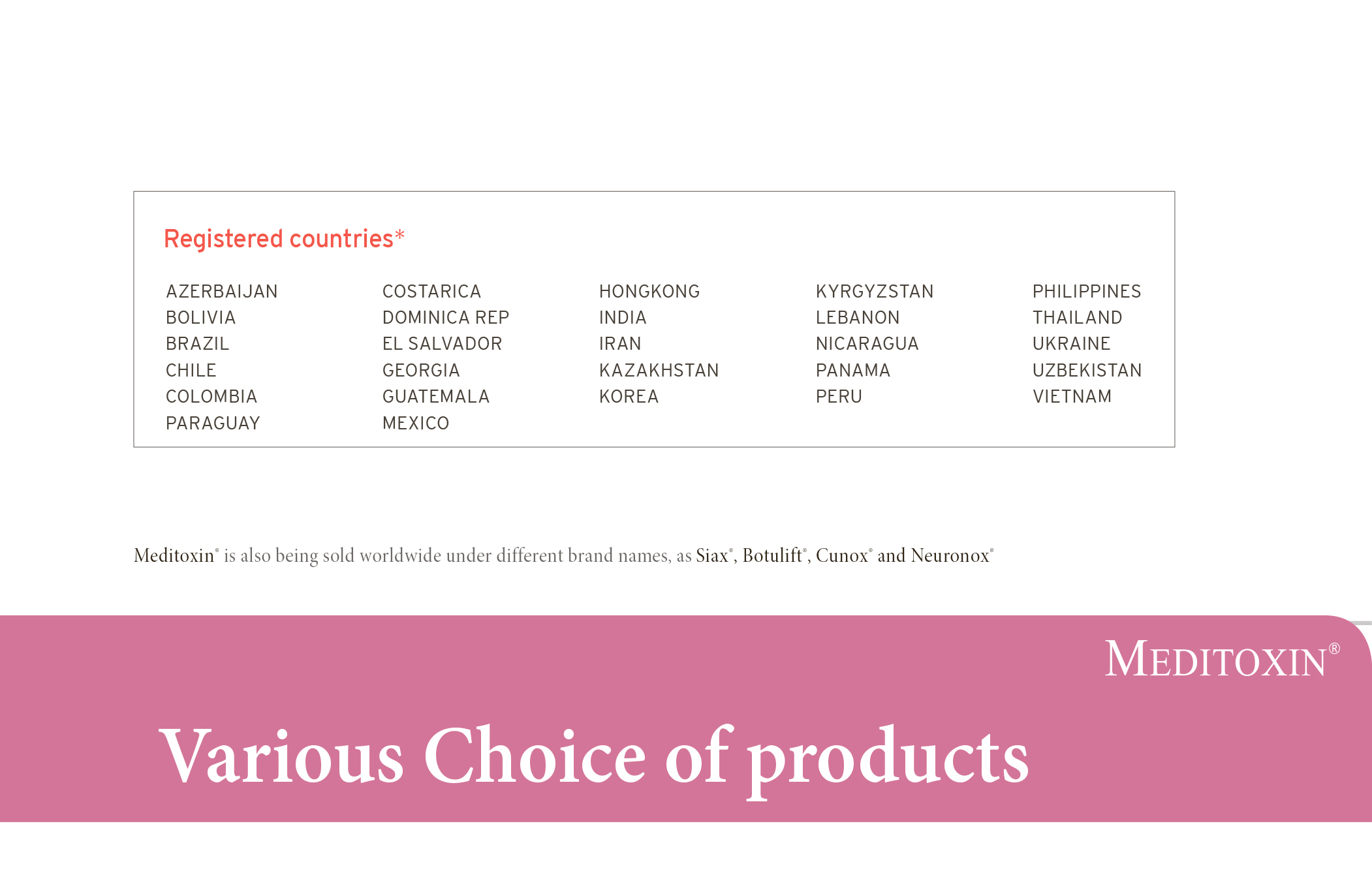The height and width of the screenshot is (879, 1372).
Task: Click VIETNAM in the last column
Action: pos(1072,396)
